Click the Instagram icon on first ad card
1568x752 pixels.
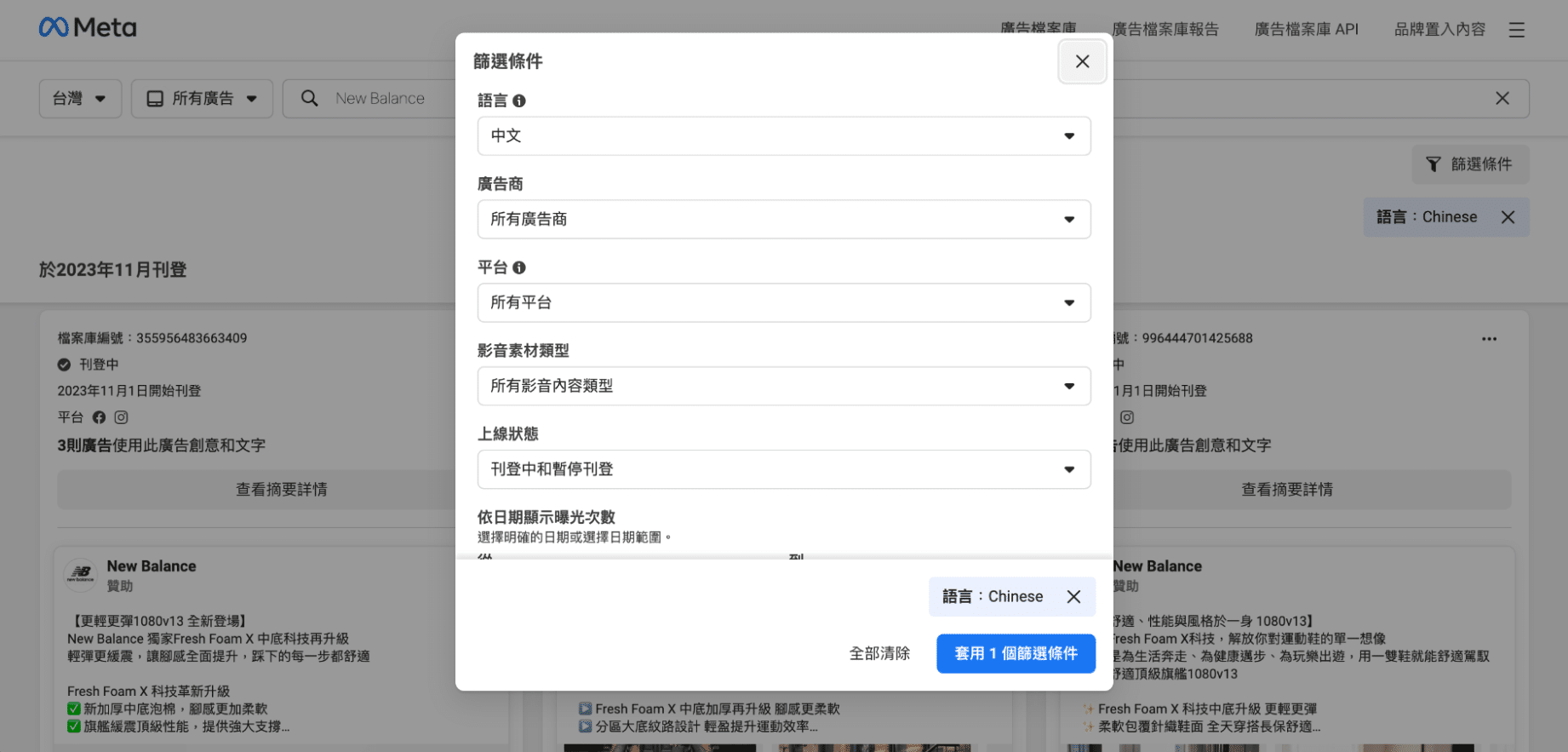[x=121, y=417]
